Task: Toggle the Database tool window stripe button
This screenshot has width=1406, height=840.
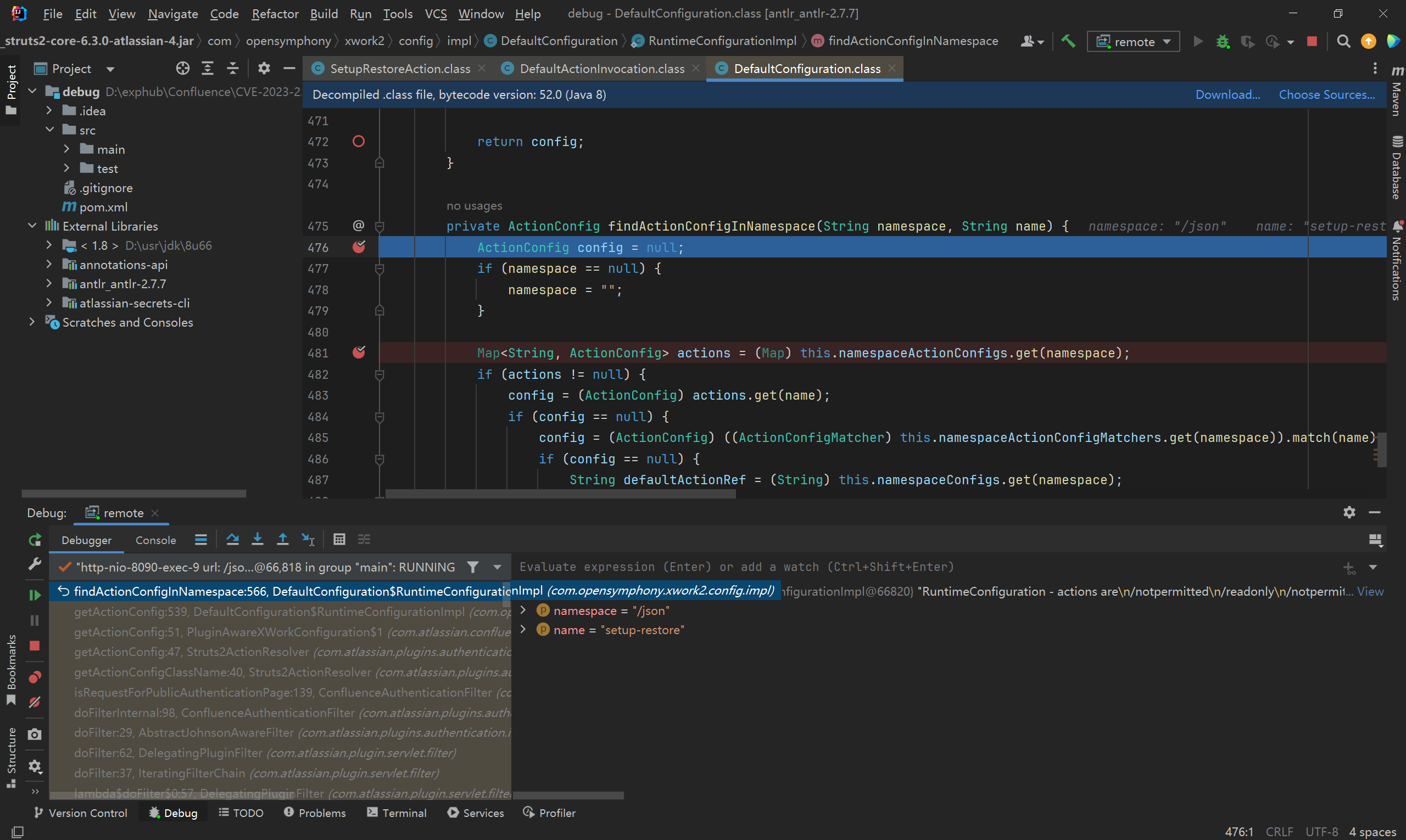Action: coord(1397,168)
